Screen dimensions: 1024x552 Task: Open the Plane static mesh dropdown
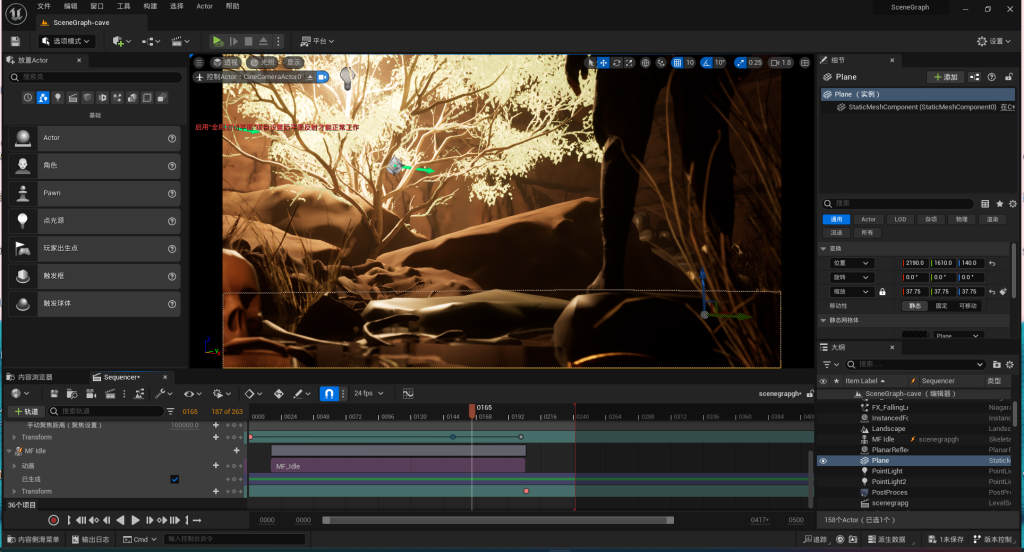[x=957, y=335]
